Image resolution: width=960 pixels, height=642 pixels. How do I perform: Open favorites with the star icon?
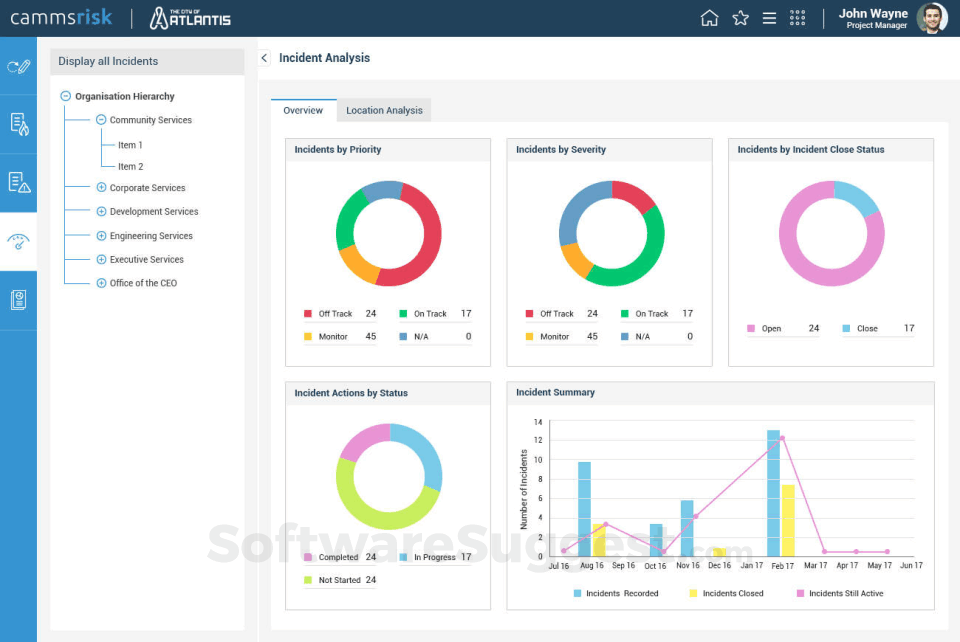(x=740, y=18)
